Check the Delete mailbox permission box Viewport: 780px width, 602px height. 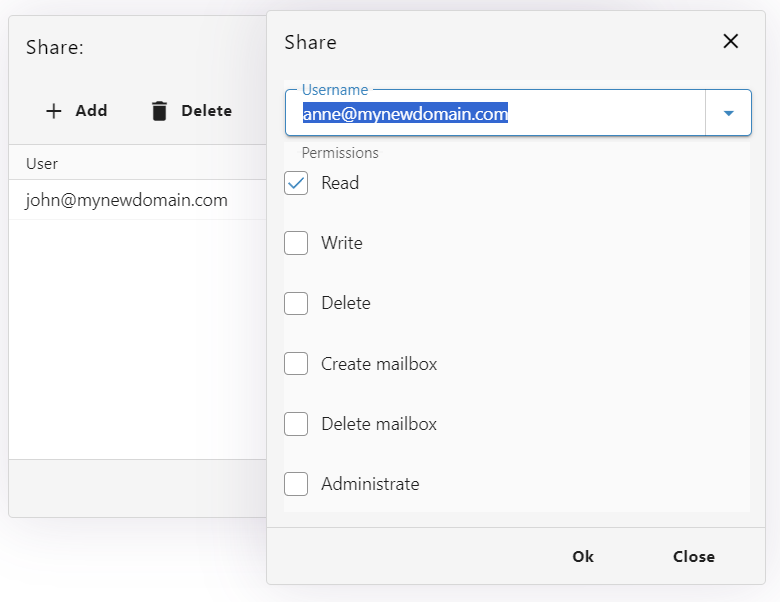tap(296, 424)
